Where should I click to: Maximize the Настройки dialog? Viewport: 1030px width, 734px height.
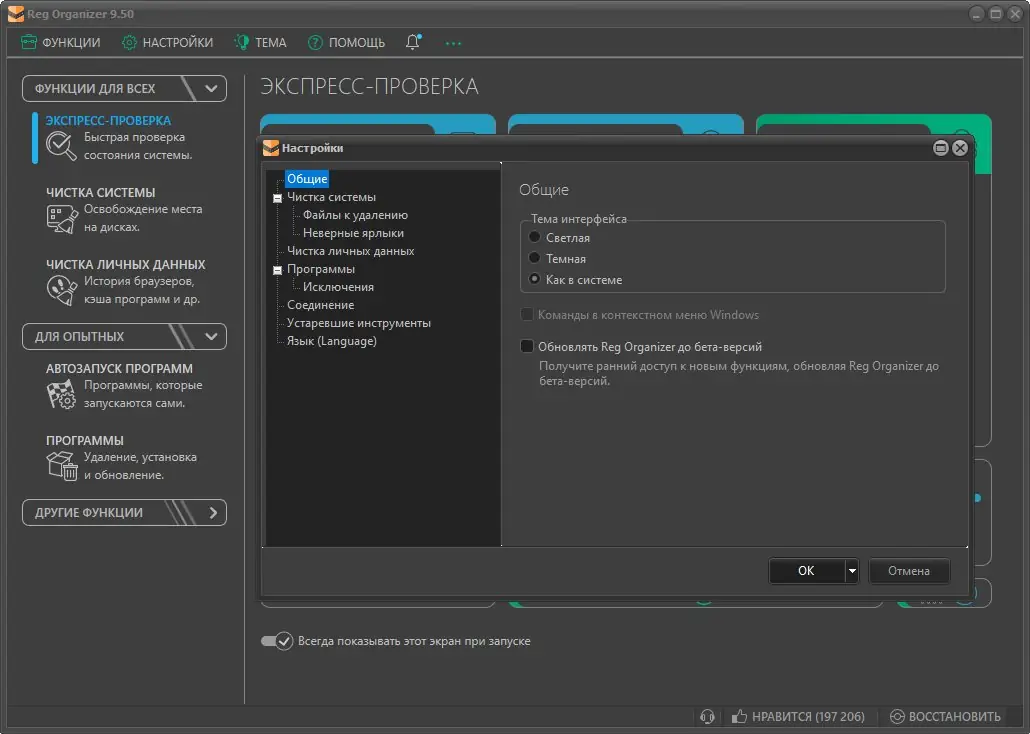coord(941,148)
